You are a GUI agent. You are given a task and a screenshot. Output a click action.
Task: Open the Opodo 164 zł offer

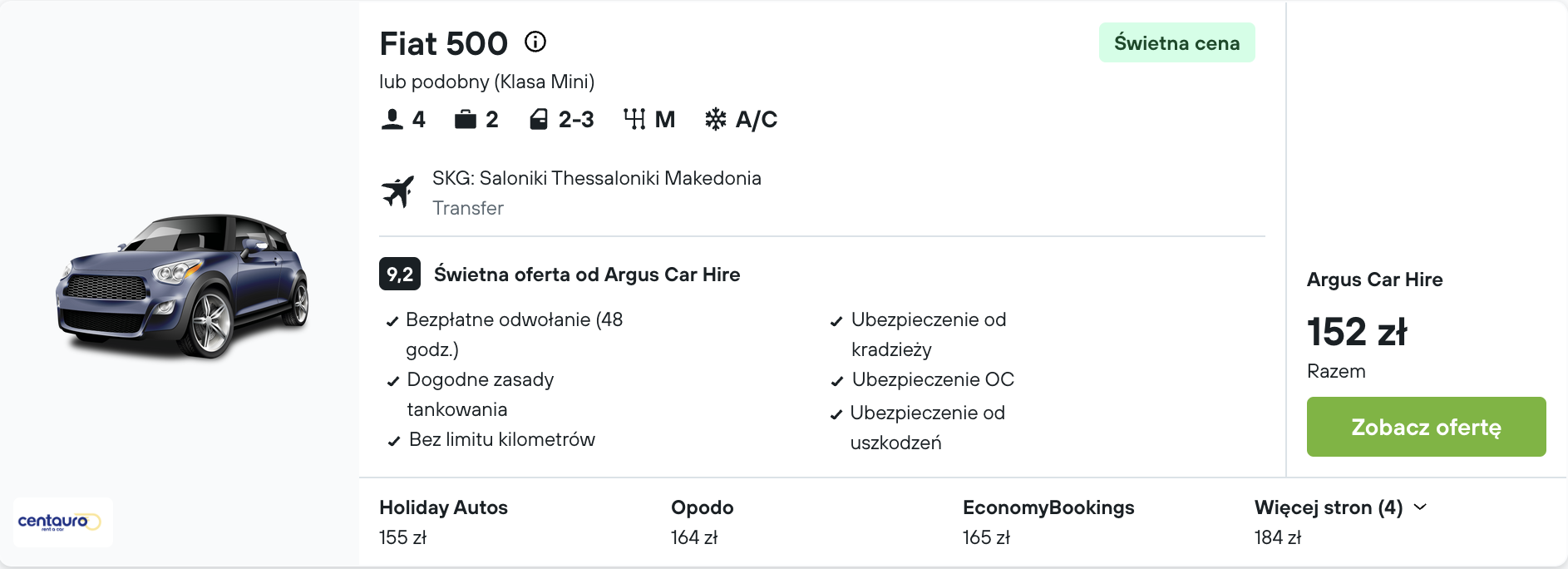(x=703, y=522)
